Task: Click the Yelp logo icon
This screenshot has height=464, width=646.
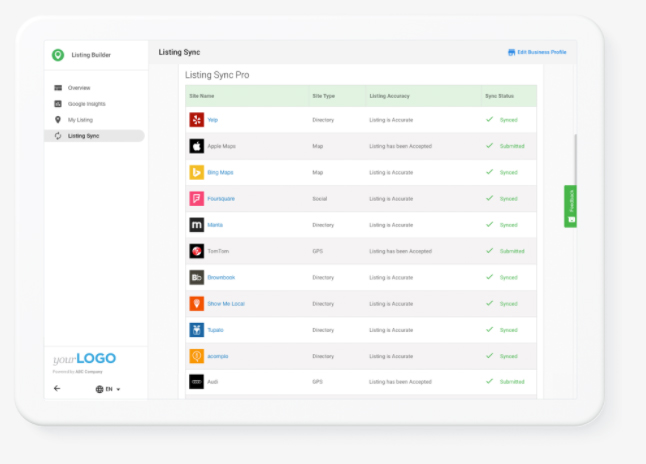Action: click(x=197, y=120)
